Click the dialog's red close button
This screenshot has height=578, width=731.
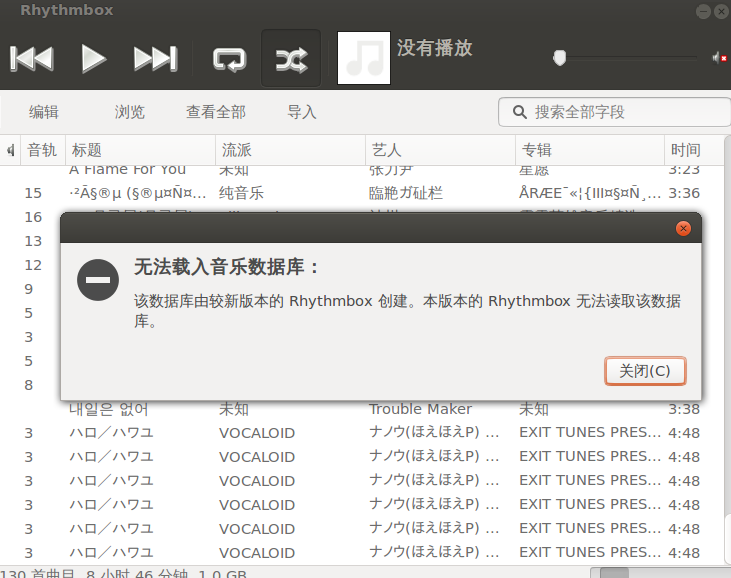[x=683, y=228]
